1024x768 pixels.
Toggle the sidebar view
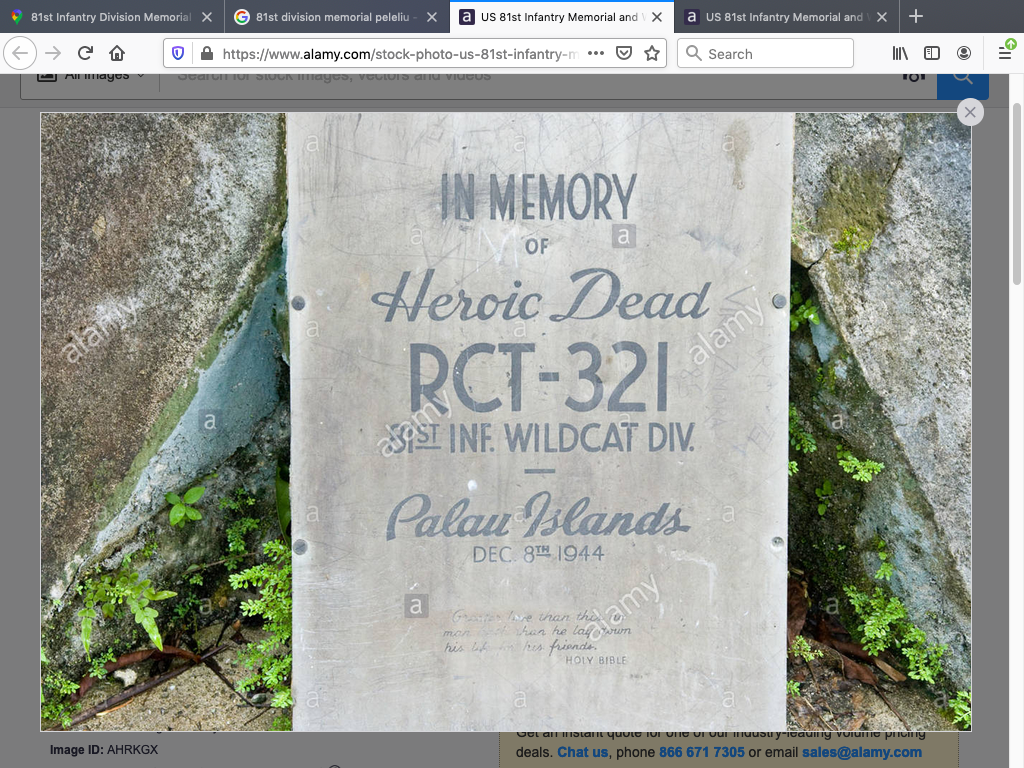coord(932,54)
